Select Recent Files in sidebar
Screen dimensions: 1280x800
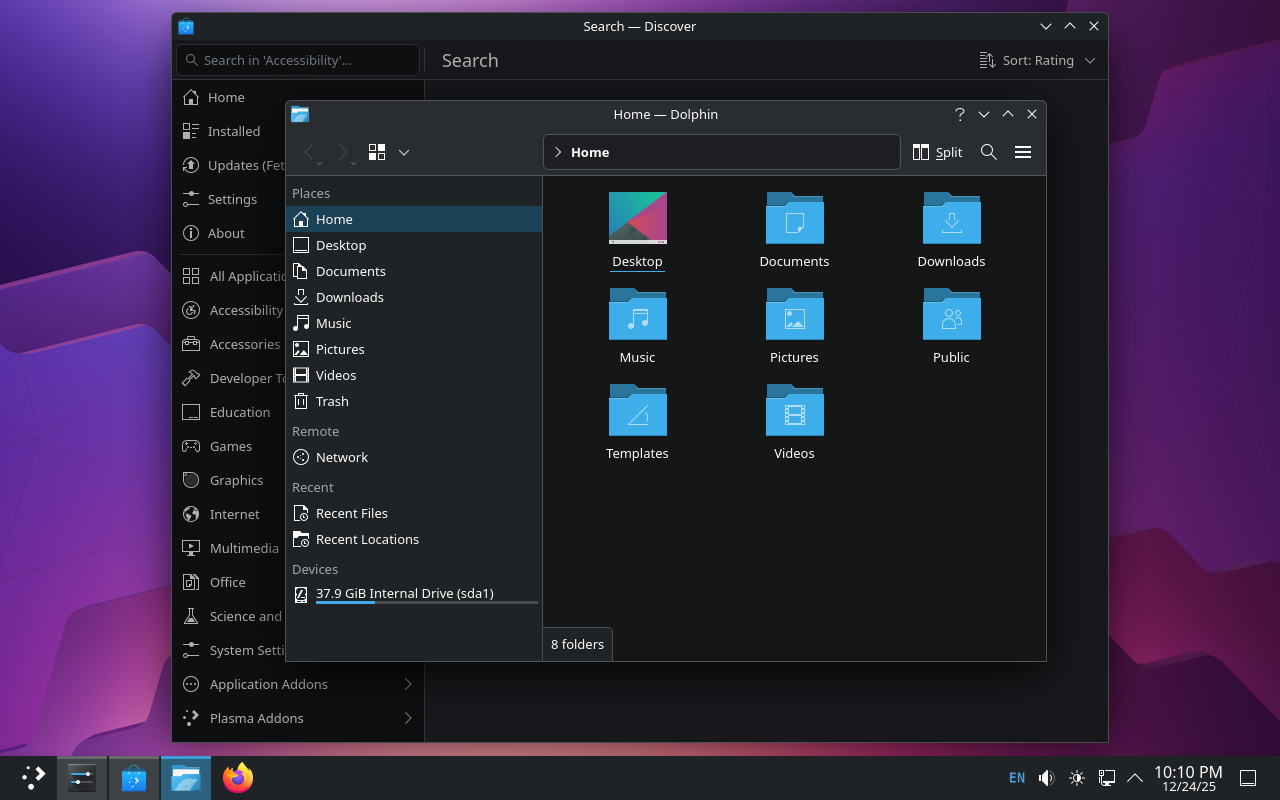coord(351,513)
